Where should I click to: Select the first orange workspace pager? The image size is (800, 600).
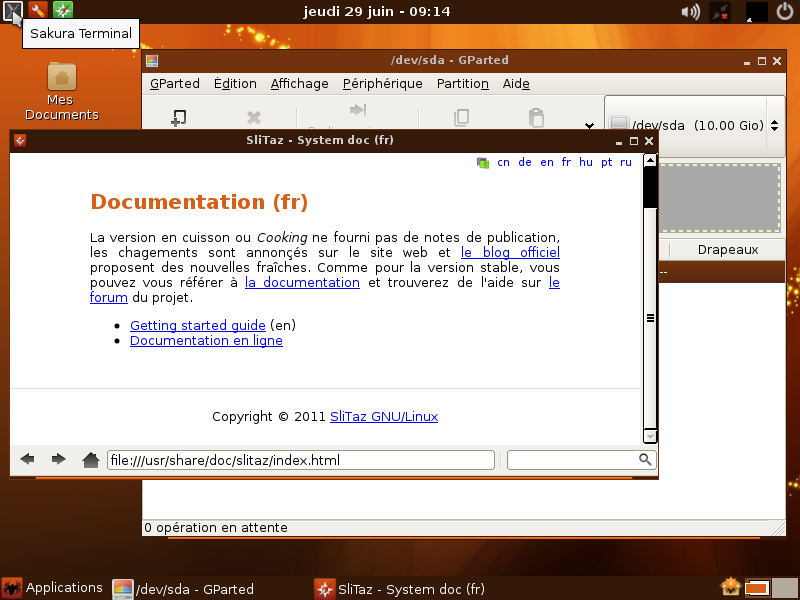tap(757, 588)
